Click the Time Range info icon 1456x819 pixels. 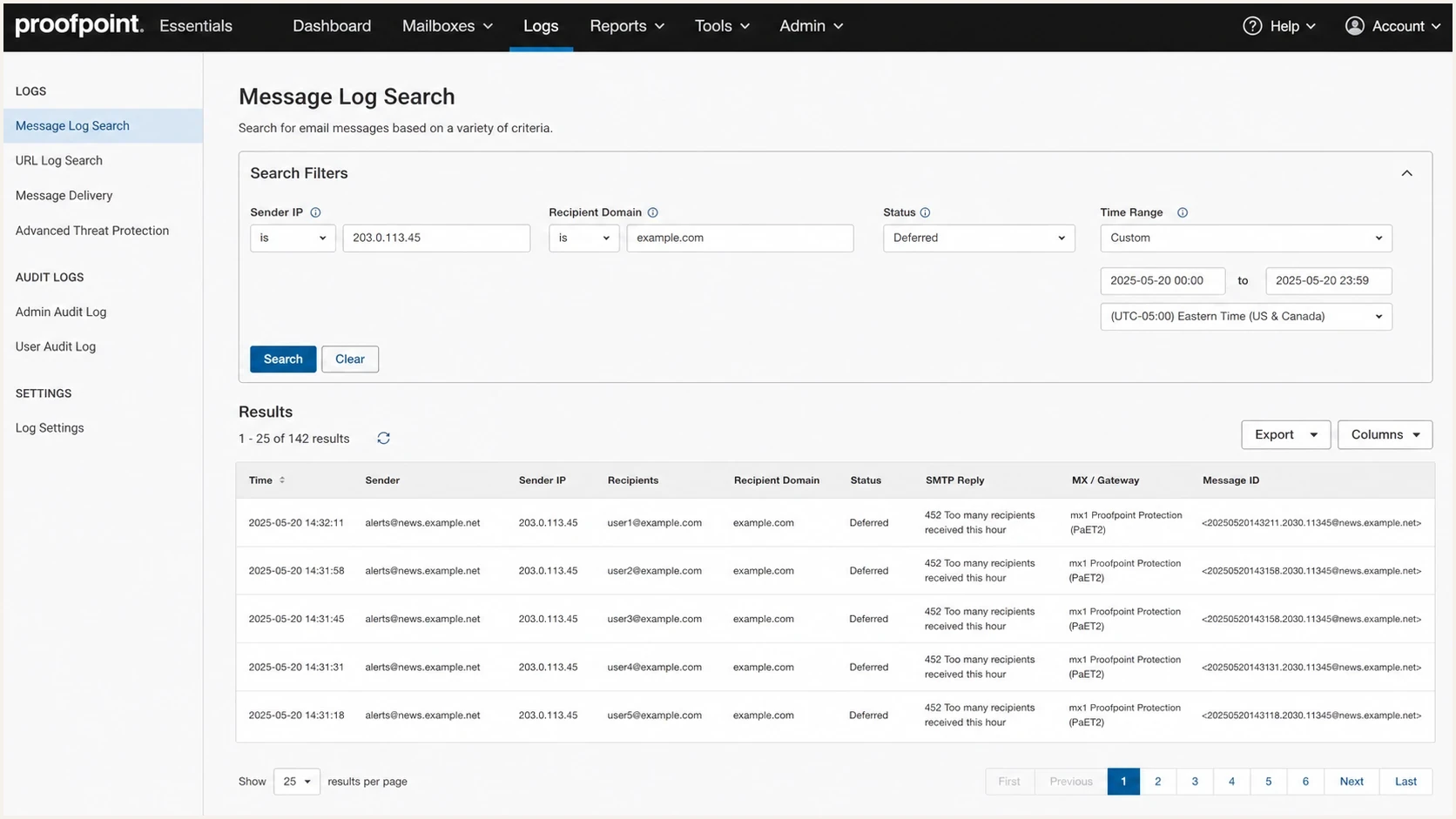pos(1183,212)
